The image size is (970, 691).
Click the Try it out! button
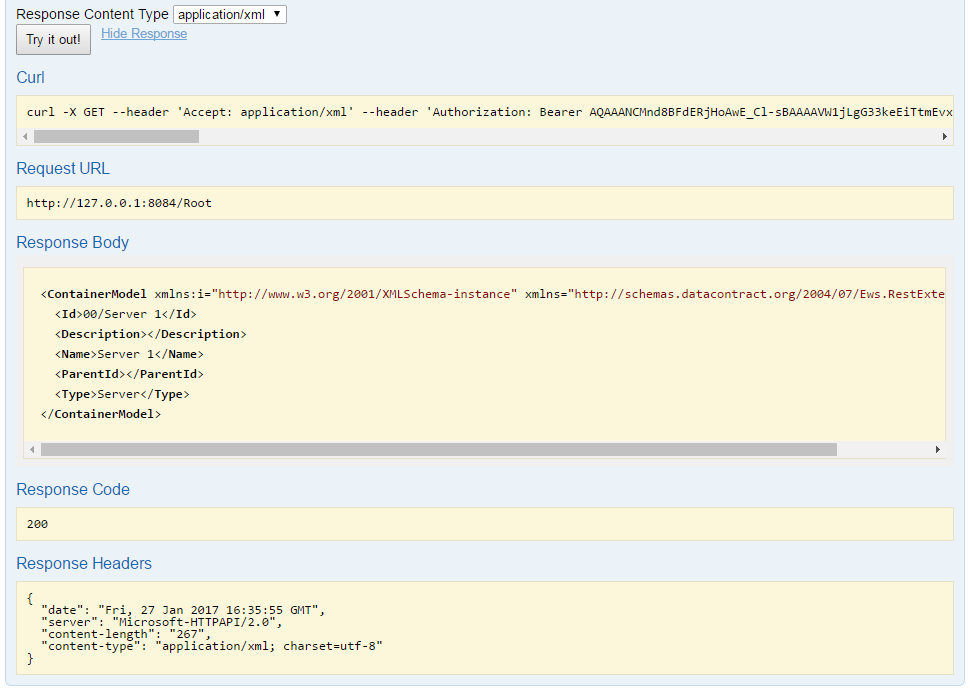coord(53,40)
